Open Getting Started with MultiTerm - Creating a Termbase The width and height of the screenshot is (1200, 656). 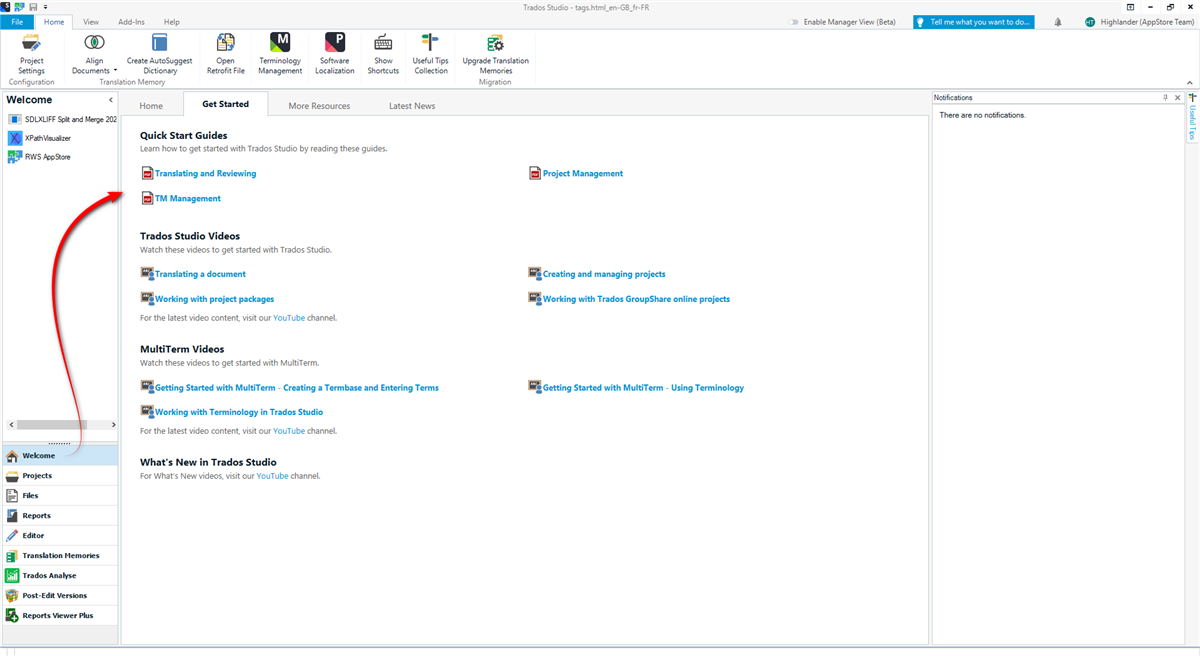(297, 388)
